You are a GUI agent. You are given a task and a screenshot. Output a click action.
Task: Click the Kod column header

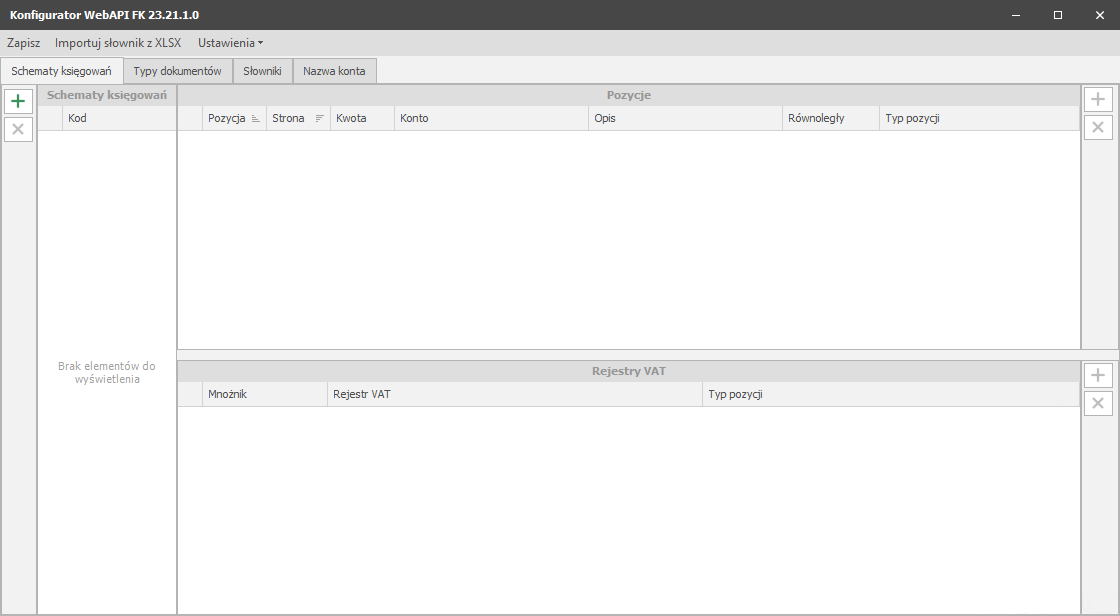pyautogui.click(x=118, y=118)
